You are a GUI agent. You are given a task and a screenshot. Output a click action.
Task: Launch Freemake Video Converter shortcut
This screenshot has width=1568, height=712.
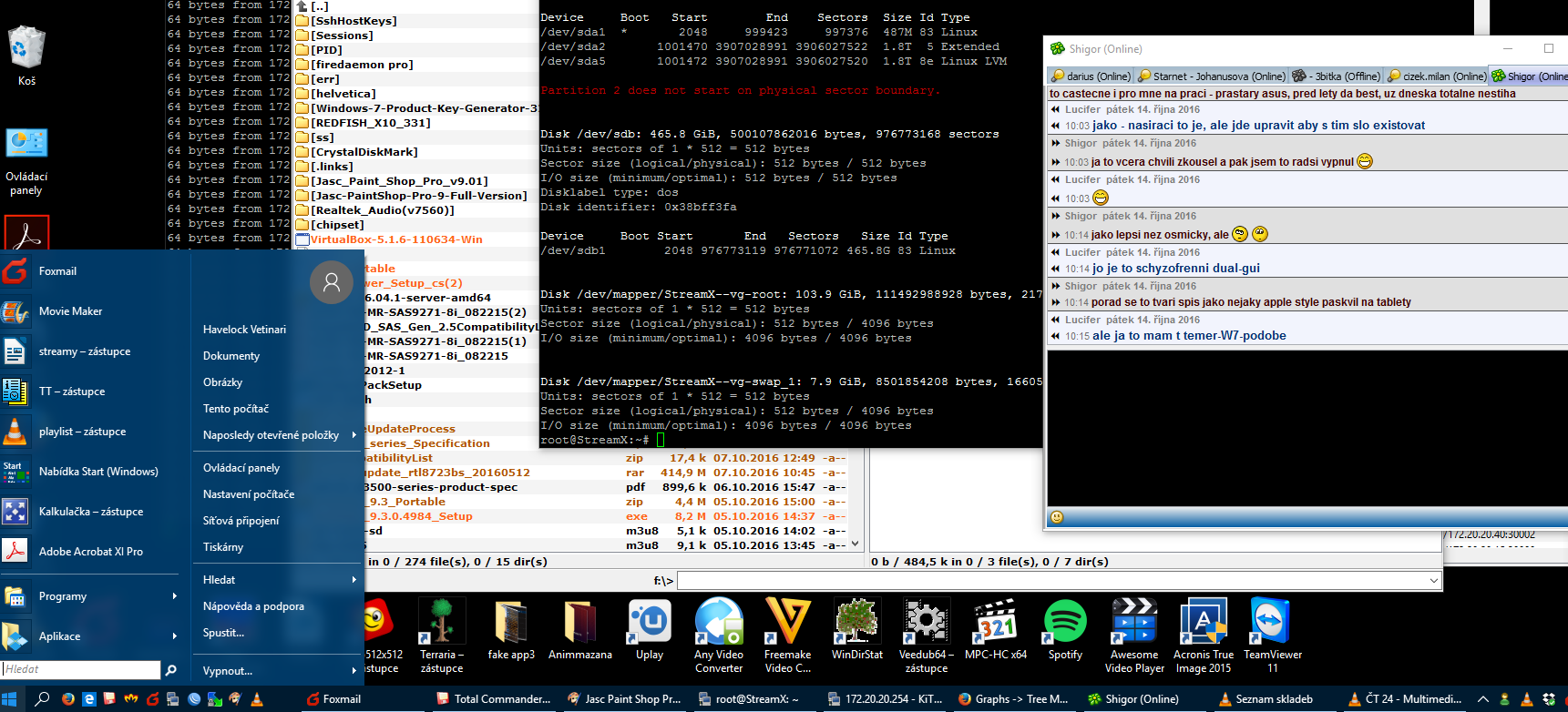coord(788,636)
